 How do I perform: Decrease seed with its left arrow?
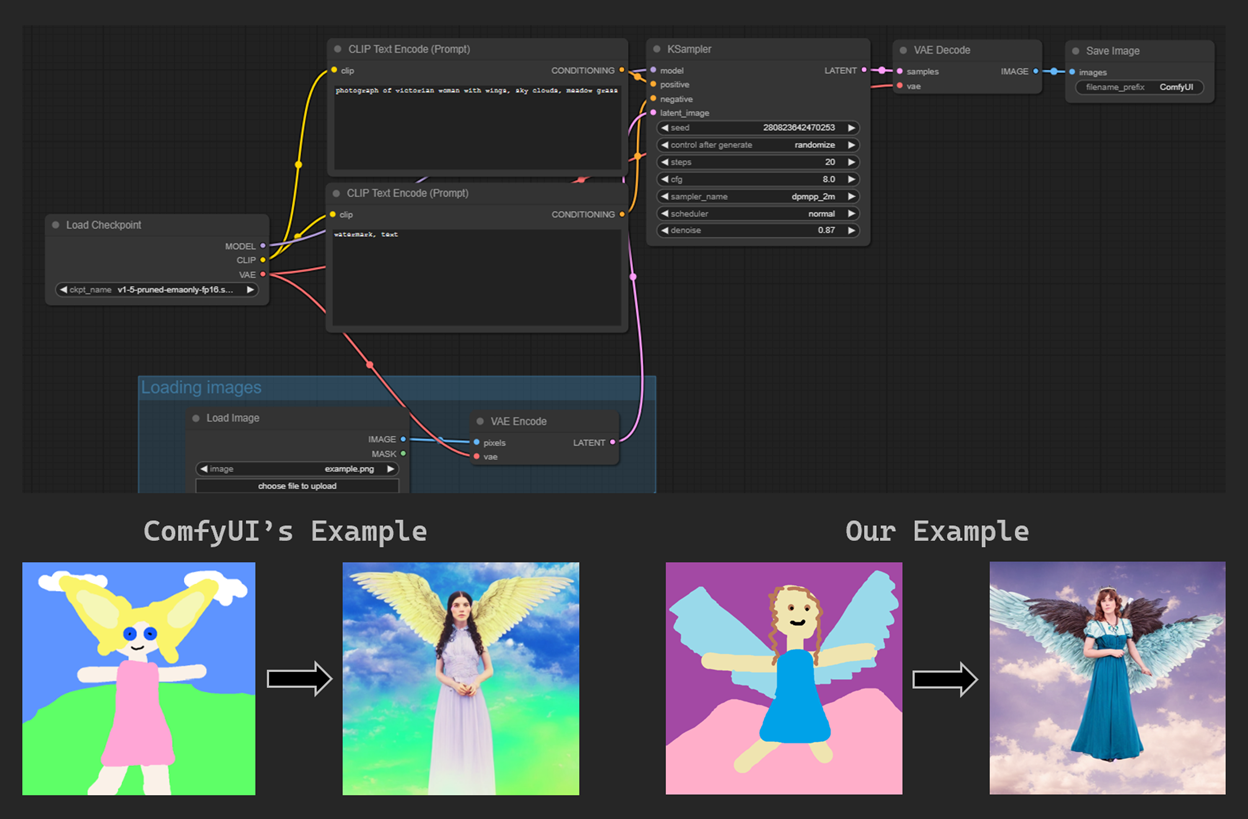pos(664,128)
